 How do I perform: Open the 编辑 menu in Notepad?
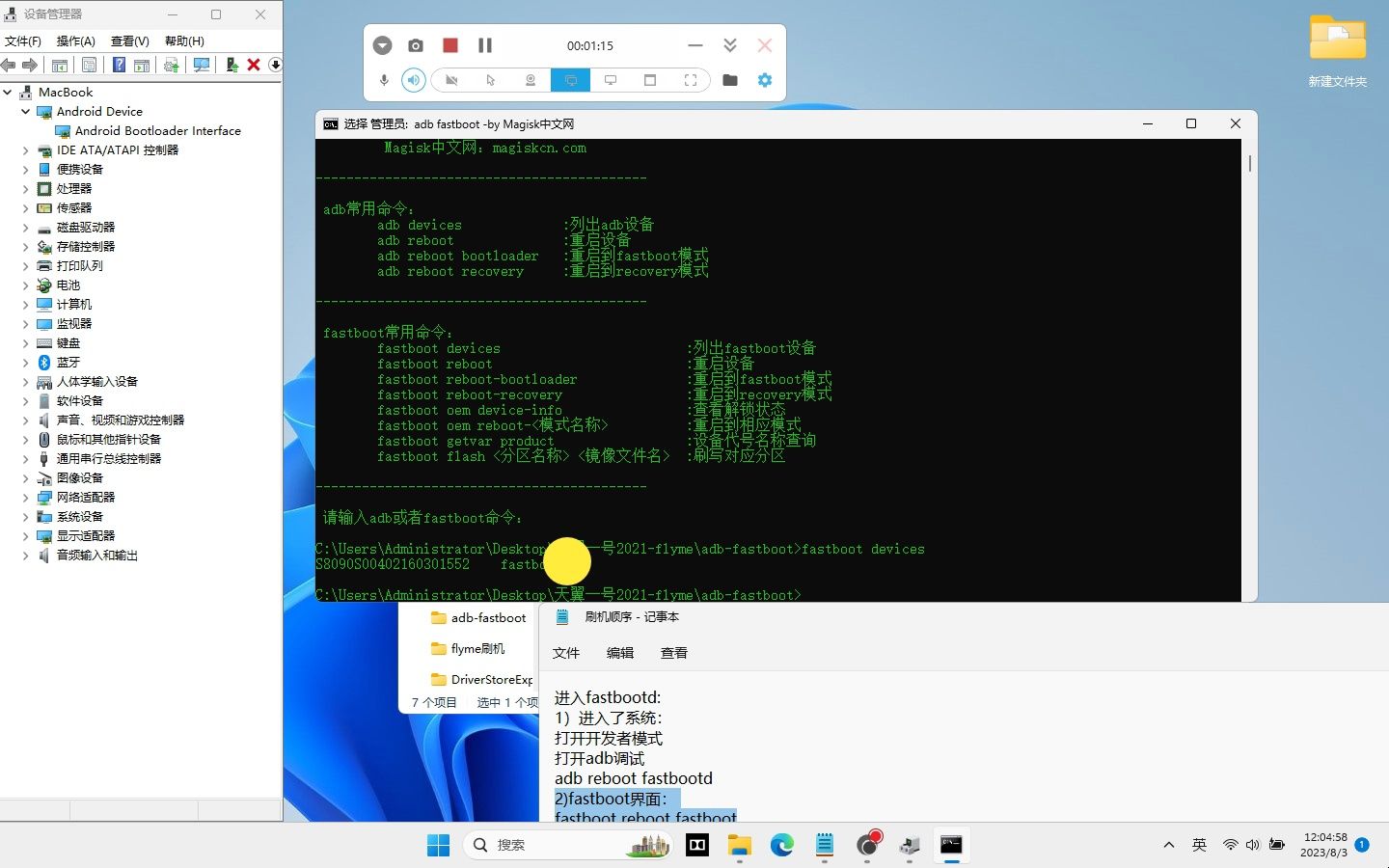tap(620, 653)
